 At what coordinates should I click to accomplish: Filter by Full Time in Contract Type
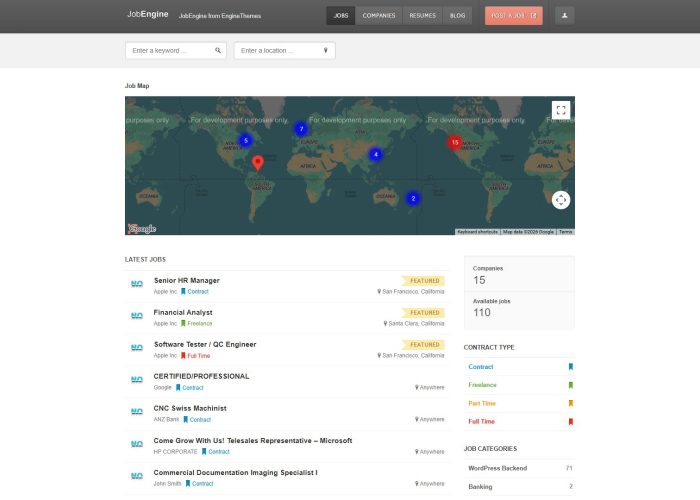481,421
